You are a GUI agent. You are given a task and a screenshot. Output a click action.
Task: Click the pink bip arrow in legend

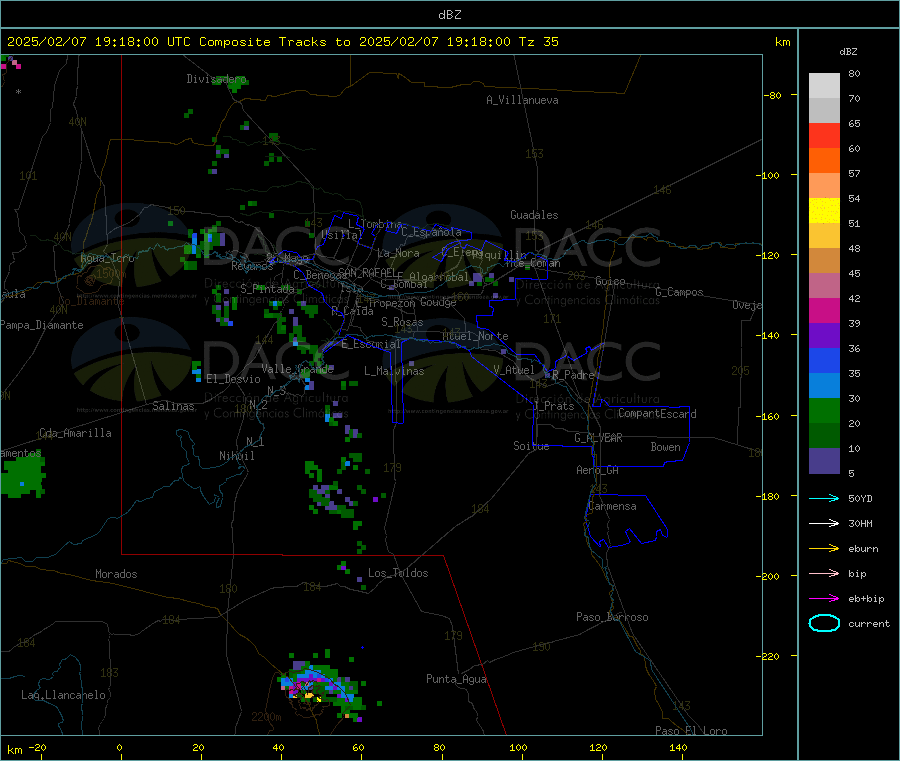tap(824, 573)
